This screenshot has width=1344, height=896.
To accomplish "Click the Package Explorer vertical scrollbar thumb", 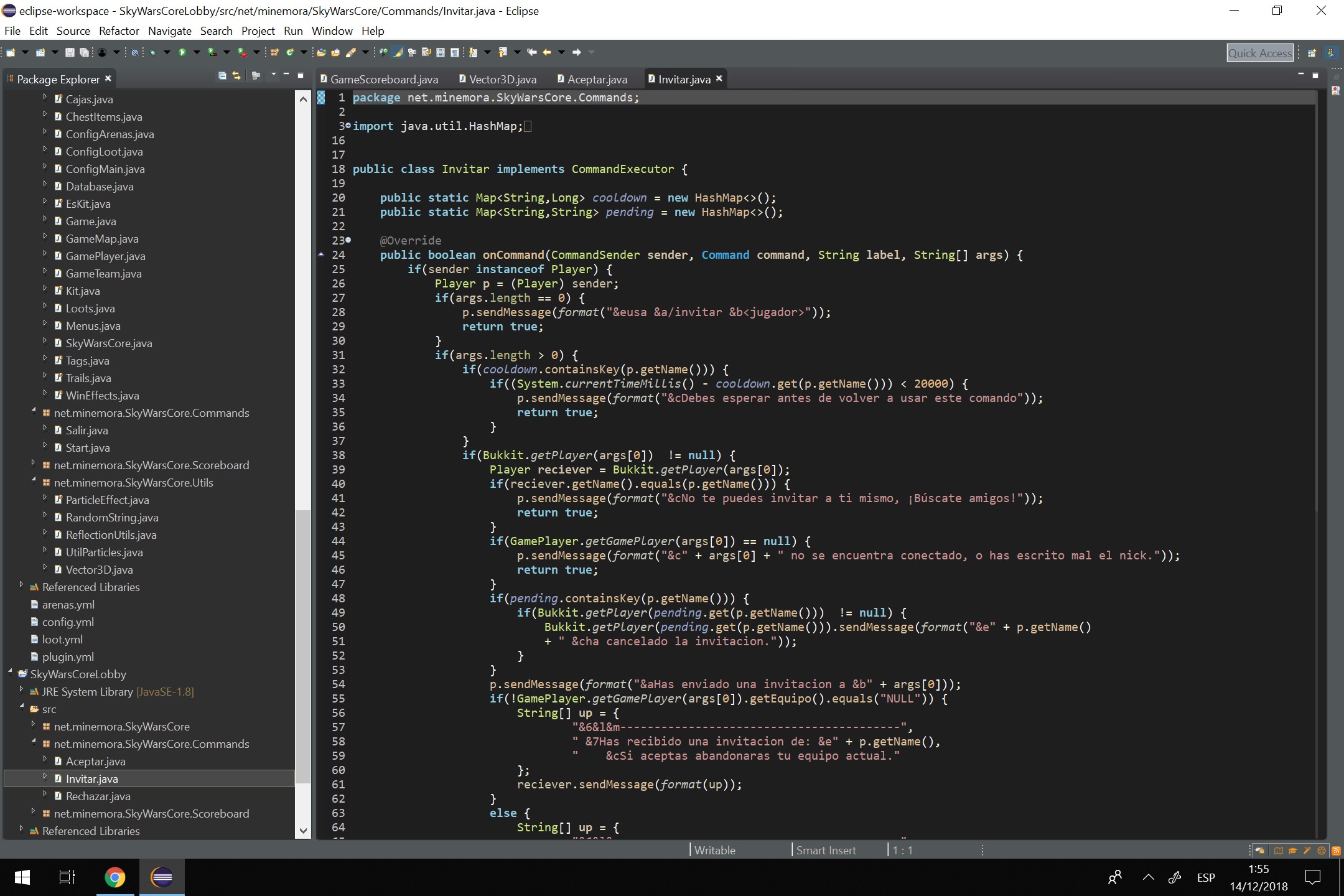I will tap(302, 647).
